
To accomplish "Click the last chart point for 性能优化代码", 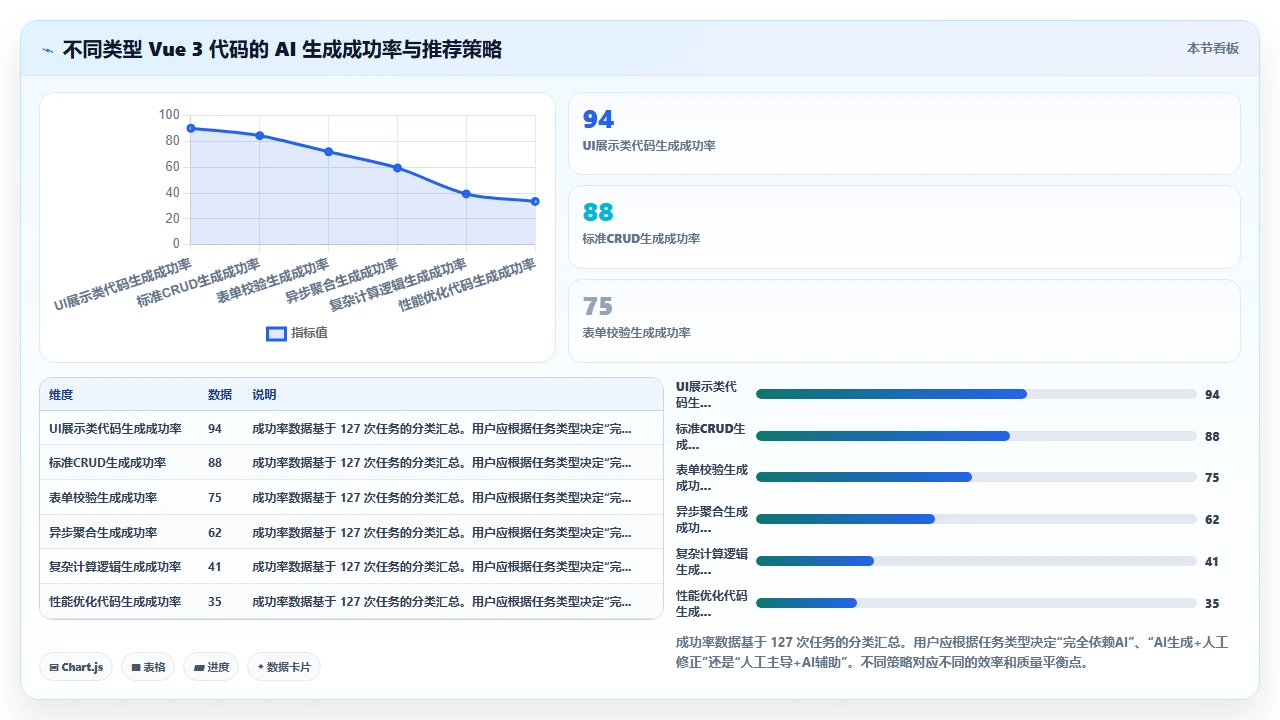I will click(535, 201).
